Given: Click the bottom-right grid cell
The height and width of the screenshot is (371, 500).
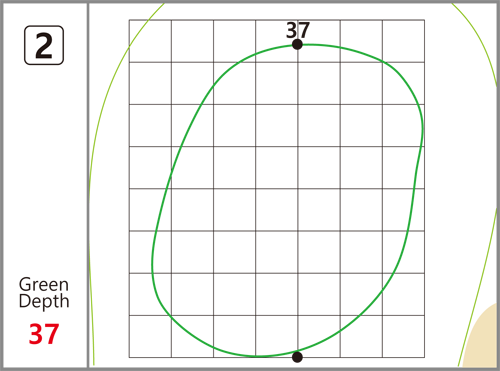Looking at the screenshot, I should [403, 336].
